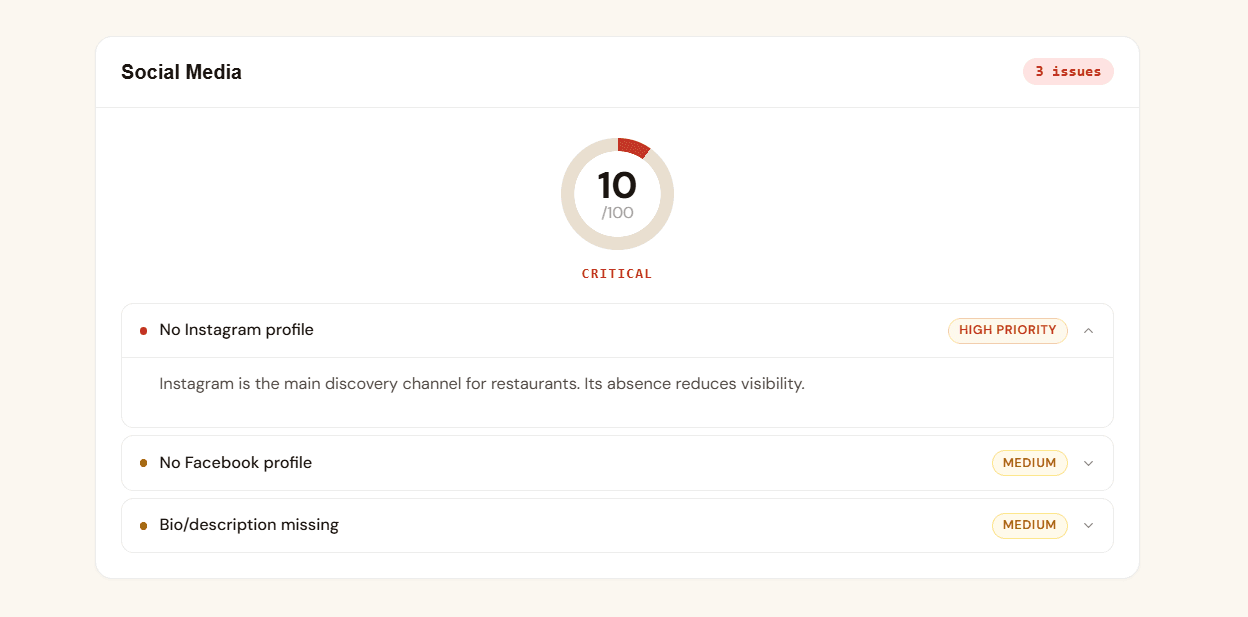This screenshot has height=617, width=1248.
Task: Open the No Facebook profile row
Action: 617,463
